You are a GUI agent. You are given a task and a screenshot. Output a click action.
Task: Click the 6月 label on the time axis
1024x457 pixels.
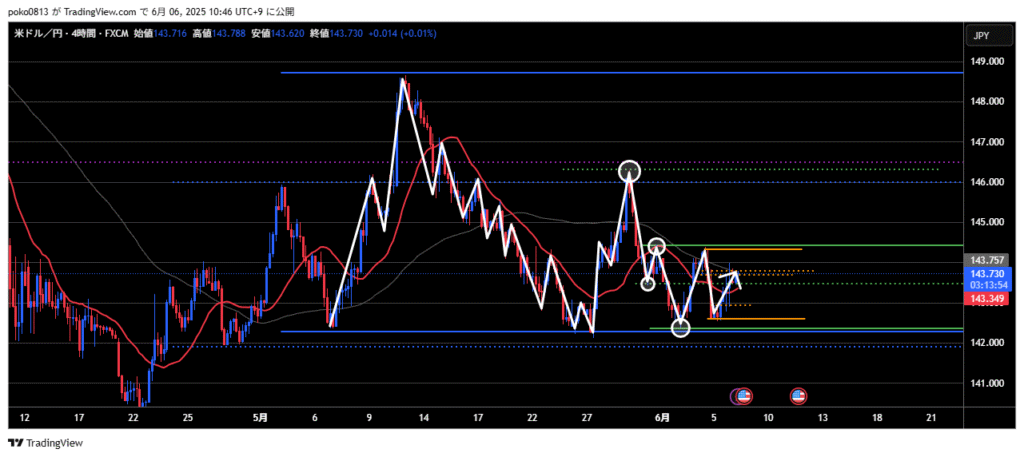point(663,416)
